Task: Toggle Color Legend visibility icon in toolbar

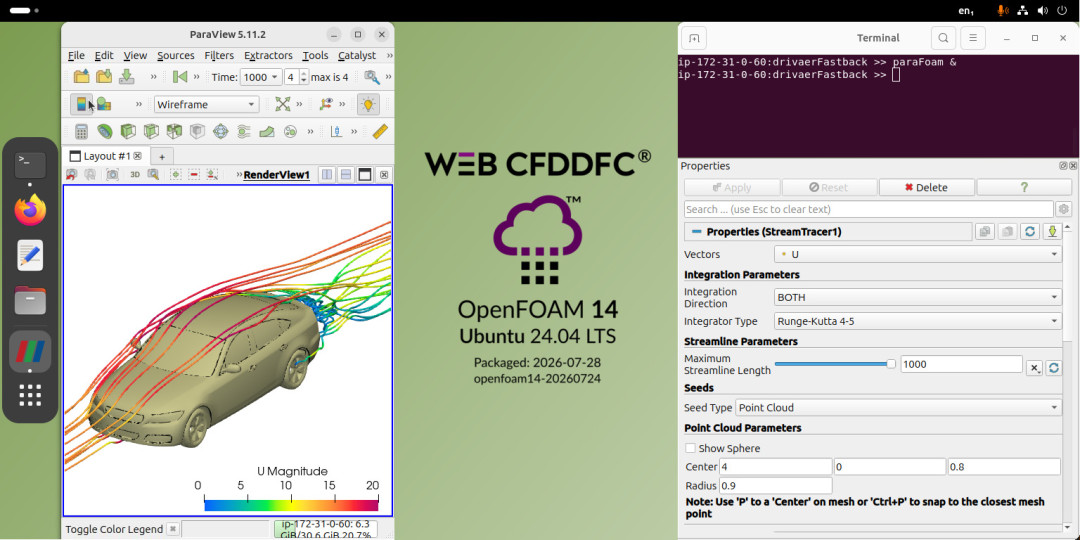Action: tap(81, 104)
